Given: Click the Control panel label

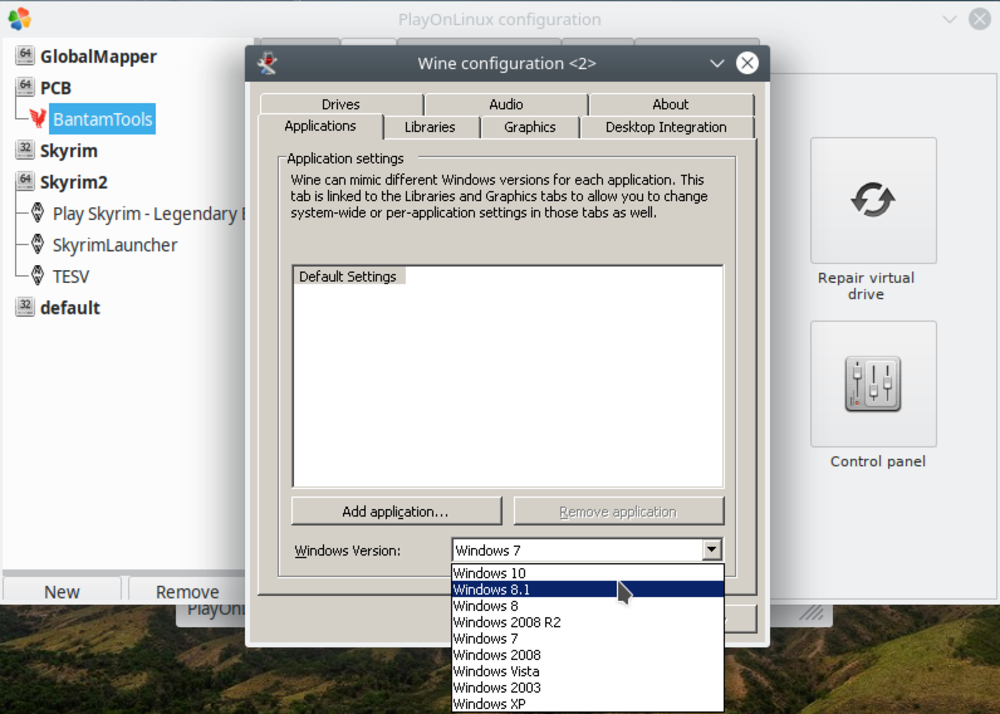Looking at the screenshot, I should coord(878,461).
